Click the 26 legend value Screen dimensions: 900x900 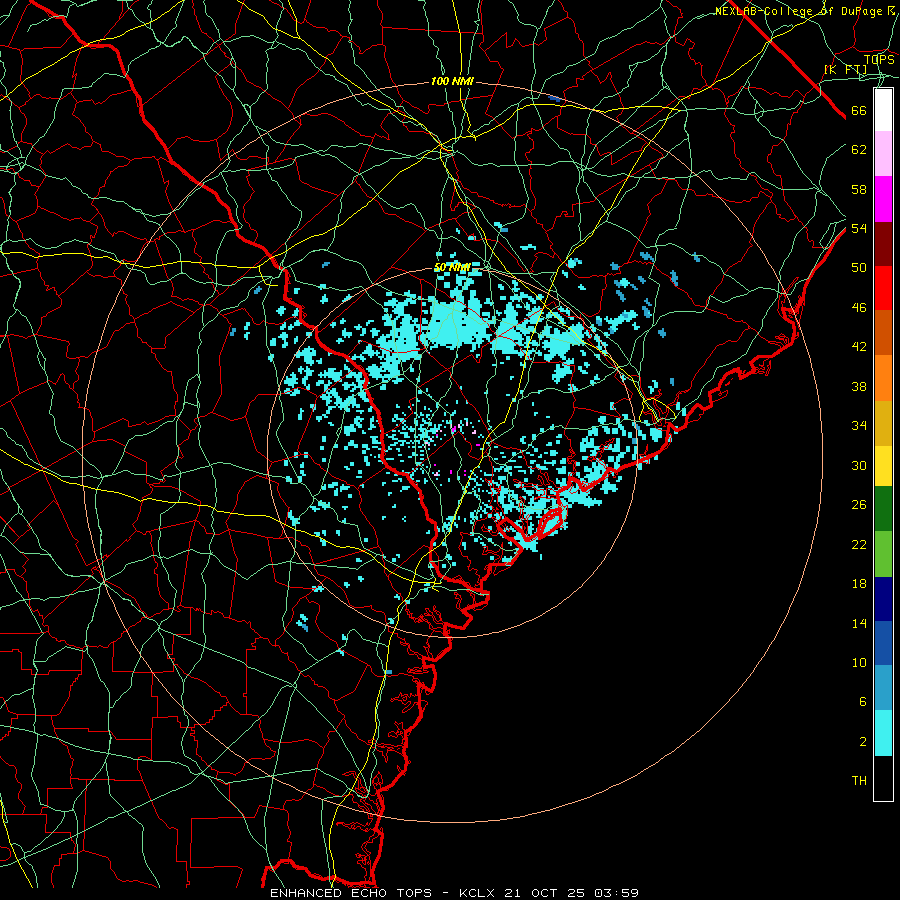click(x=859, y=505)
